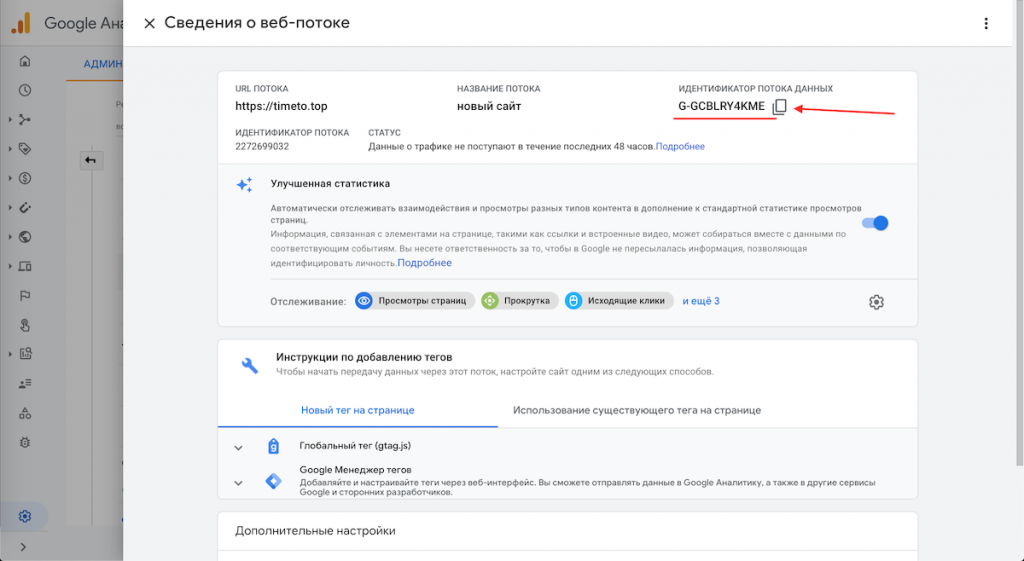Expand the Demographics sidebar item arrow
Screen dimensions: 1024x561
click(10, 237)
